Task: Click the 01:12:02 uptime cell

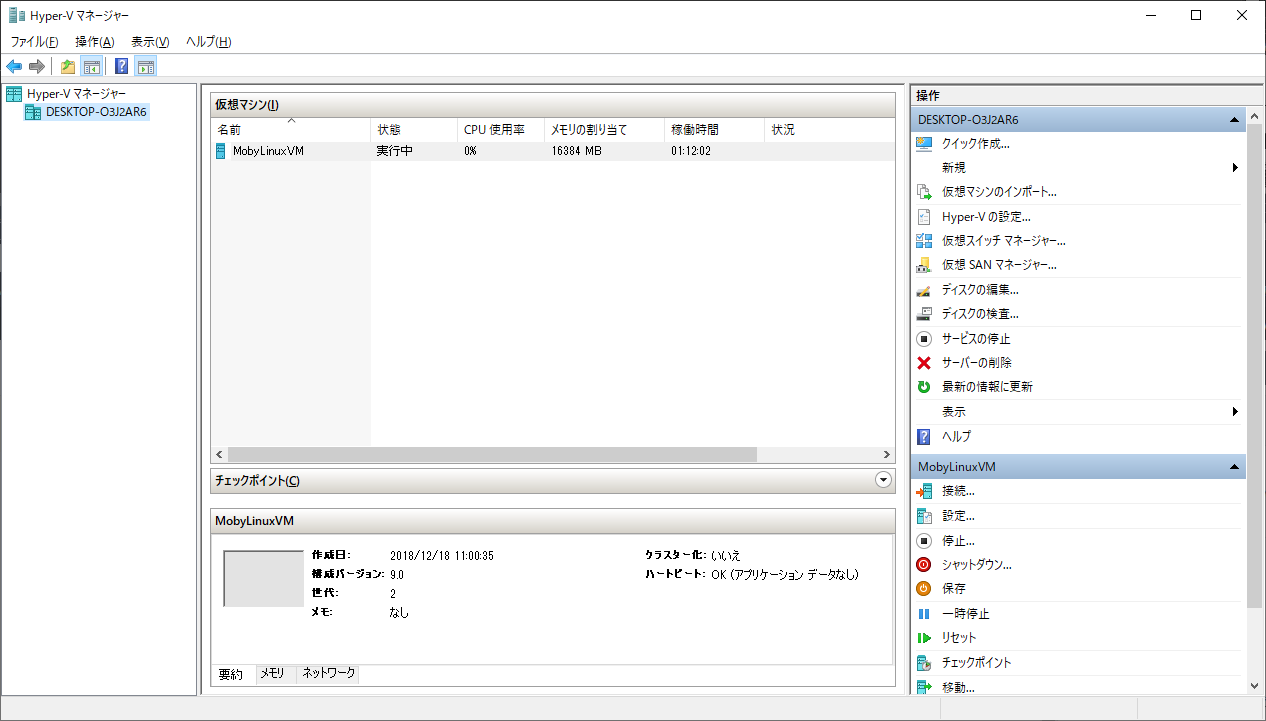Action: tap(691, 152)
